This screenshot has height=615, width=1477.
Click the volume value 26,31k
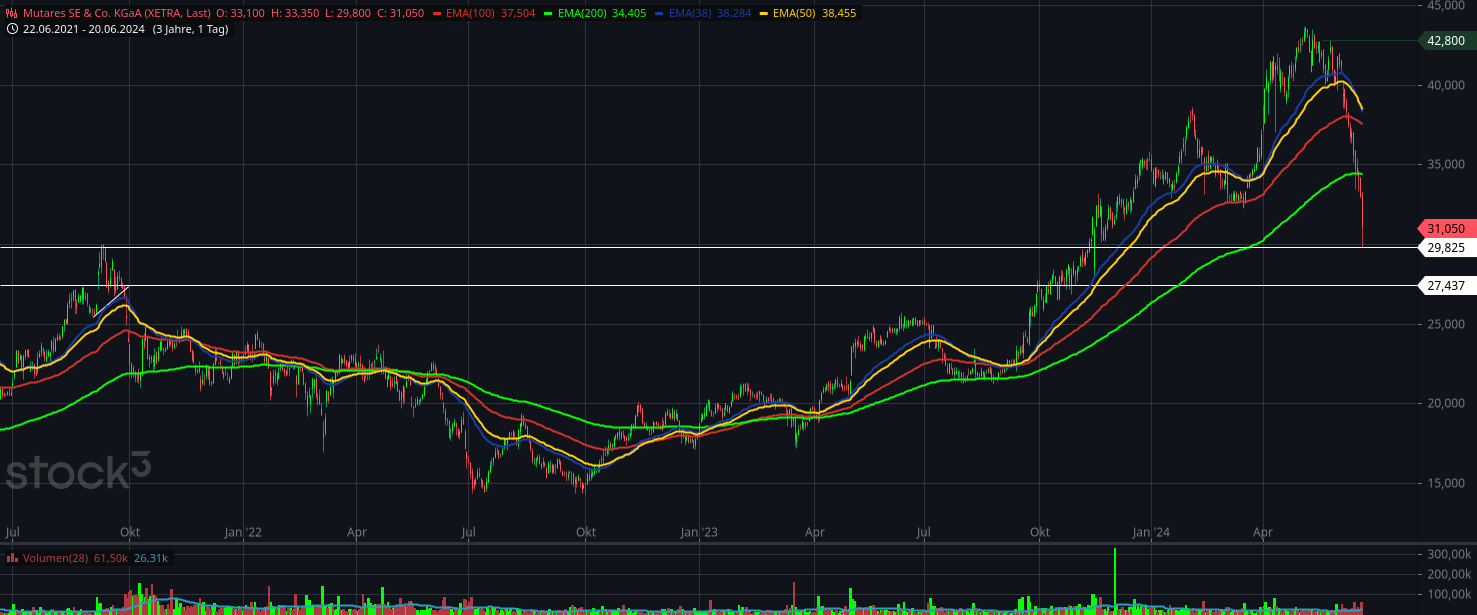click(151, 558)
